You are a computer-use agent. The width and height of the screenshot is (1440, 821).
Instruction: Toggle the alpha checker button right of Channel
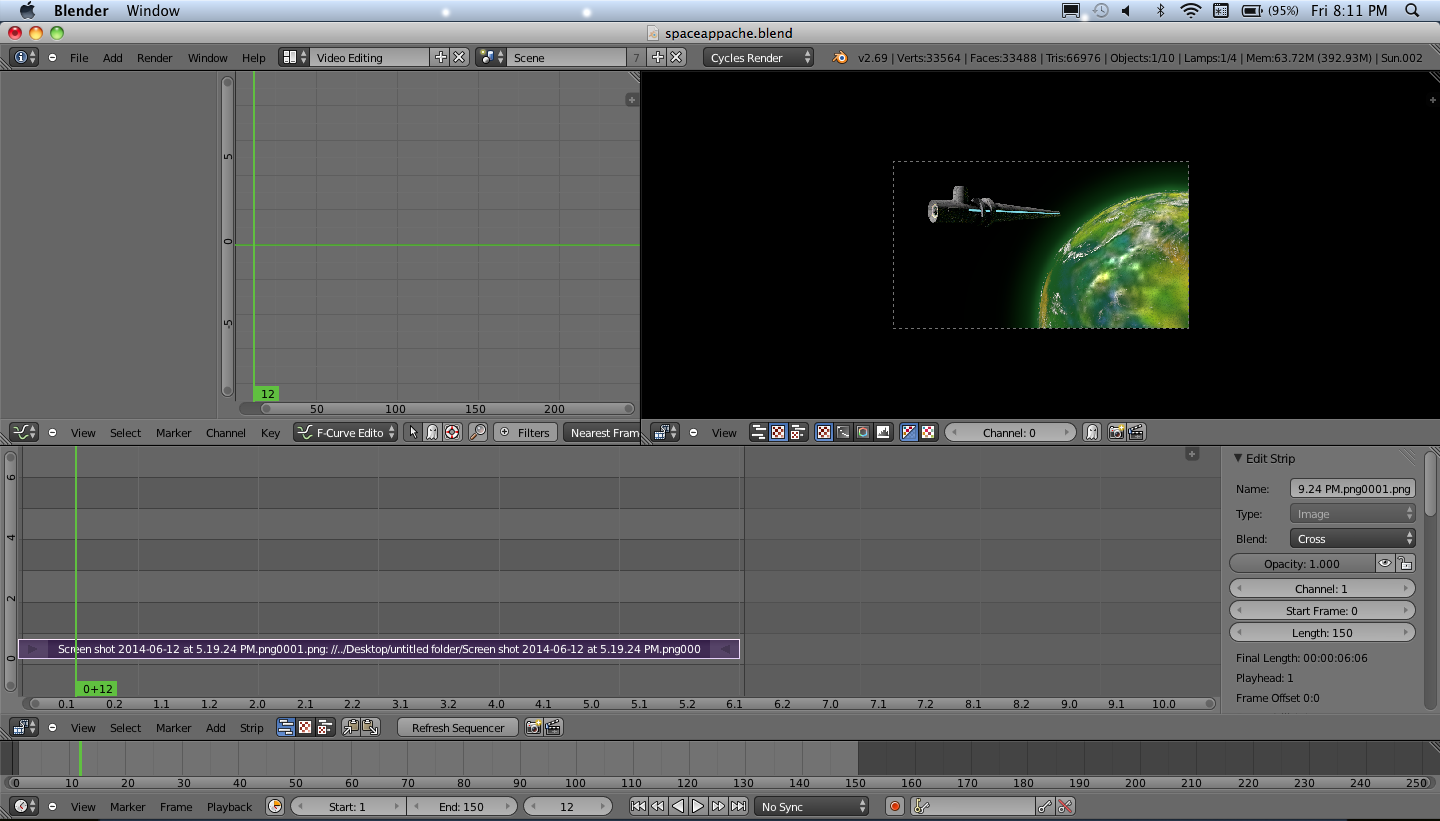pos(928,433)
